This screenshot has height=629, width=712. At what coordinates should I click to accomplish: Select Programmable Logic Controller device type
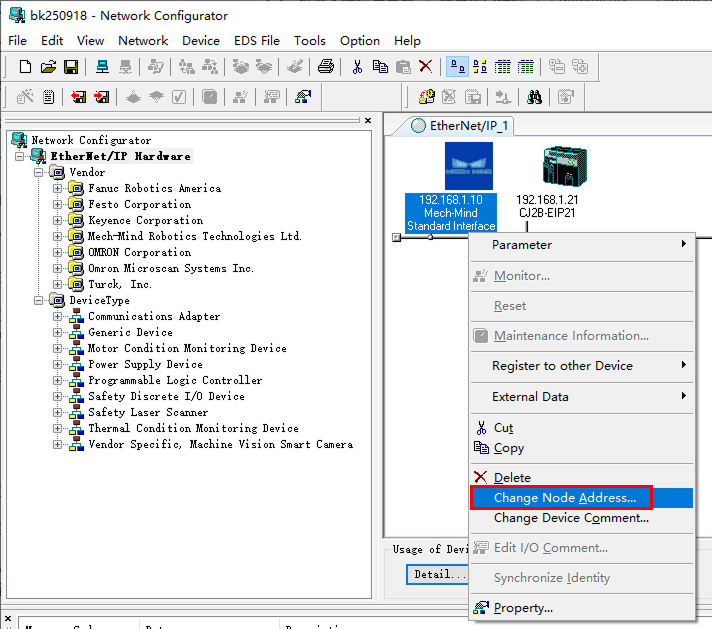pyautogui.click(x=175, y=380)
